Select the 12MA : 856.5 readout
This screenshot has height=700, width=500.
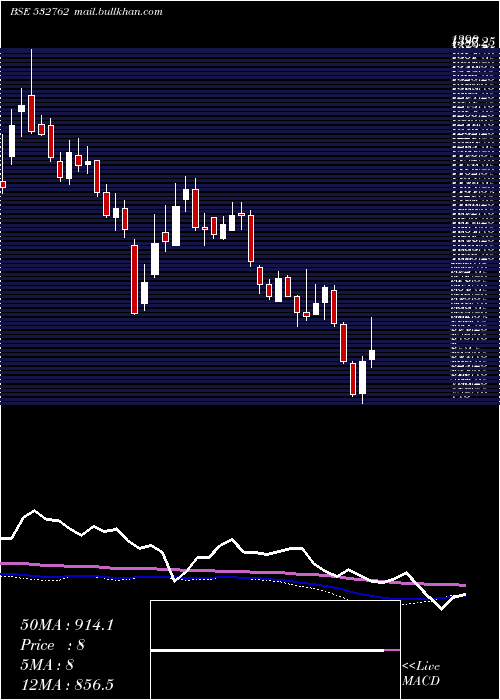click(69, 685)
